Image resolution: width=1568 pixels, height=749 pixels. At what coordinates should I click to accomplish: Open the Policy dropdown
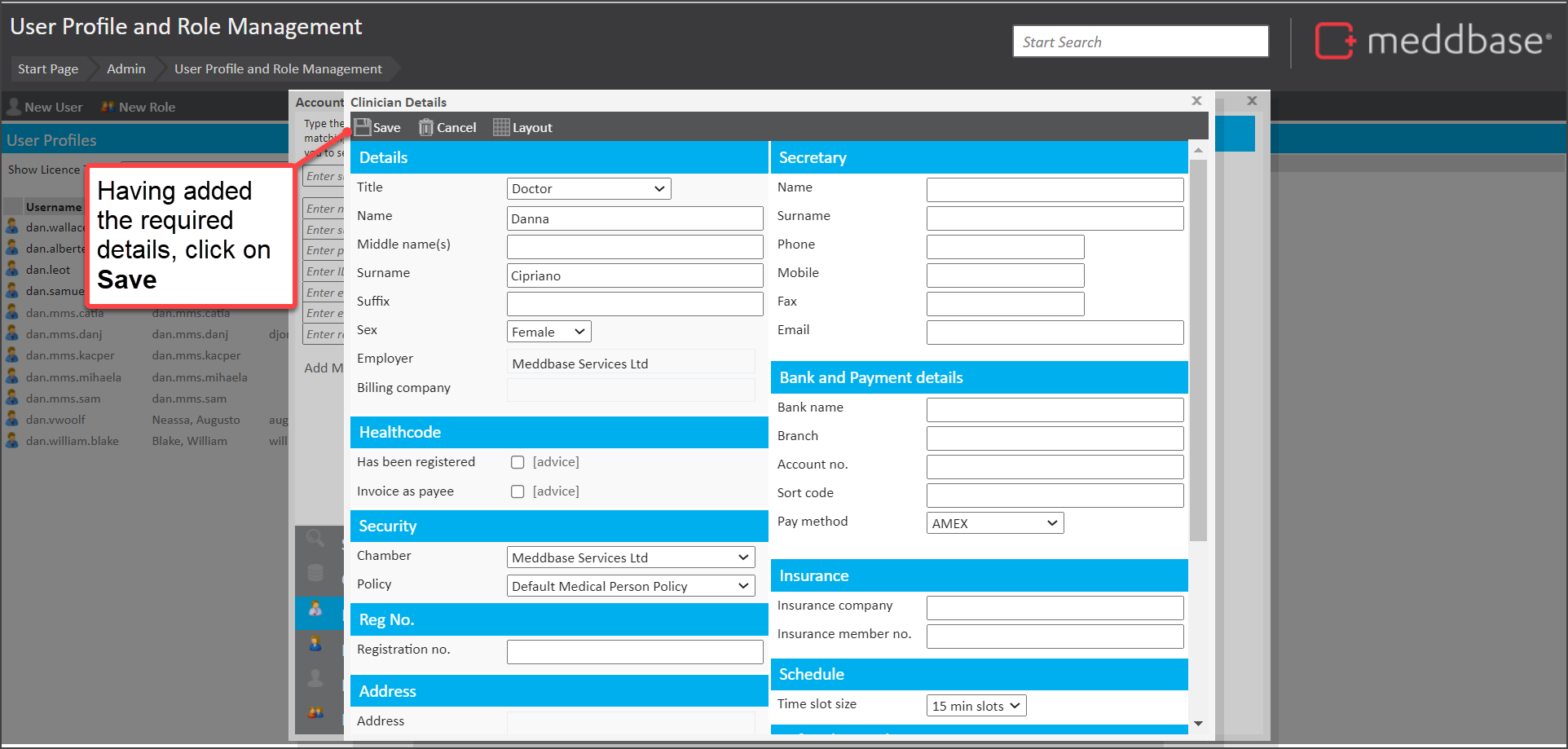click(x=631, y=586)
